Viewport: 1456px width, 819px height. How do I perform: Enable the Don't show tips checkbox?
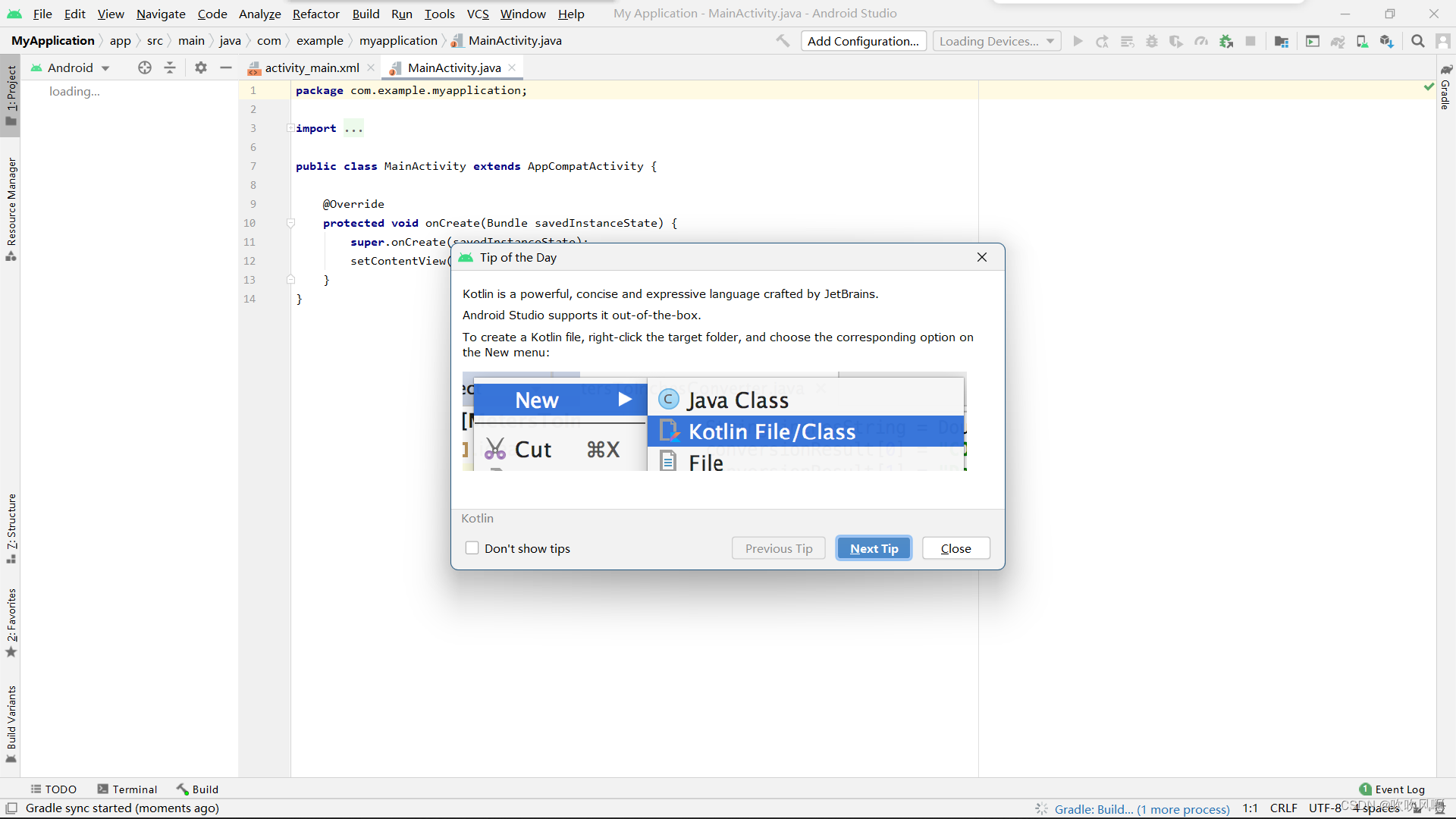pyautogui.click(x=472, y=548)
